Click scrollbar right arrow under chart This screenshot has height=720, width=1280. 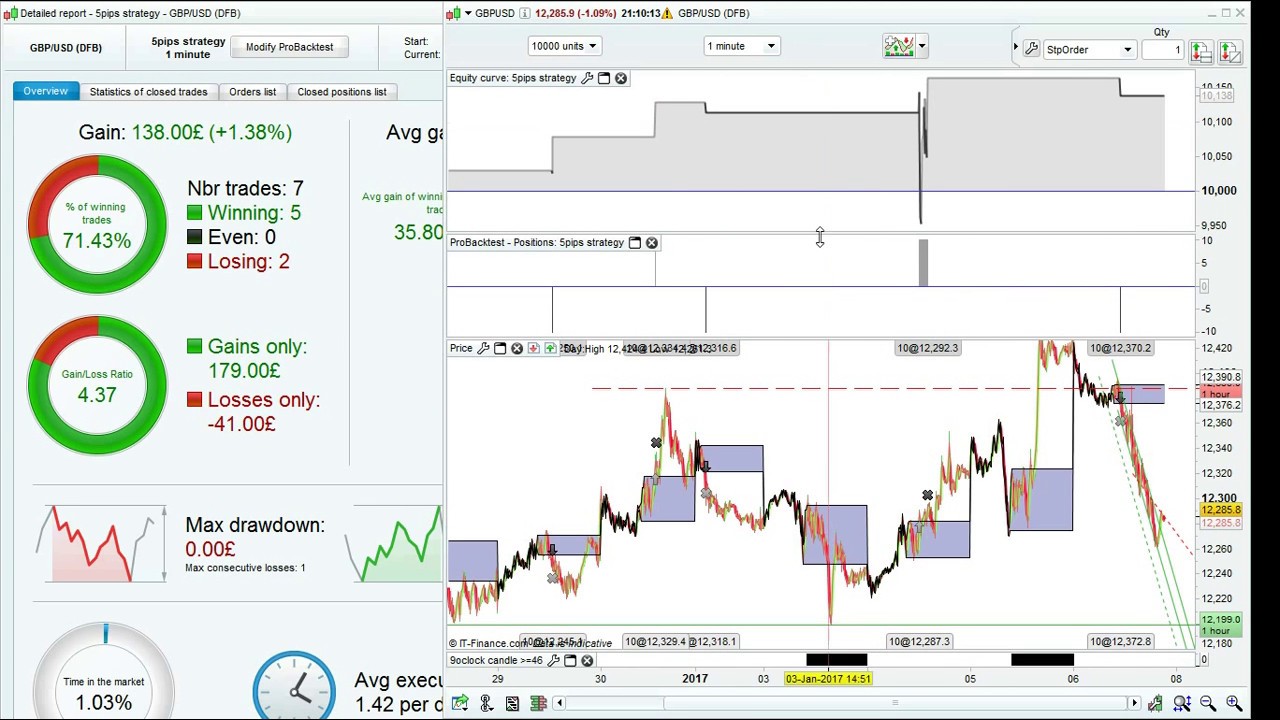tap(1135, 704)
